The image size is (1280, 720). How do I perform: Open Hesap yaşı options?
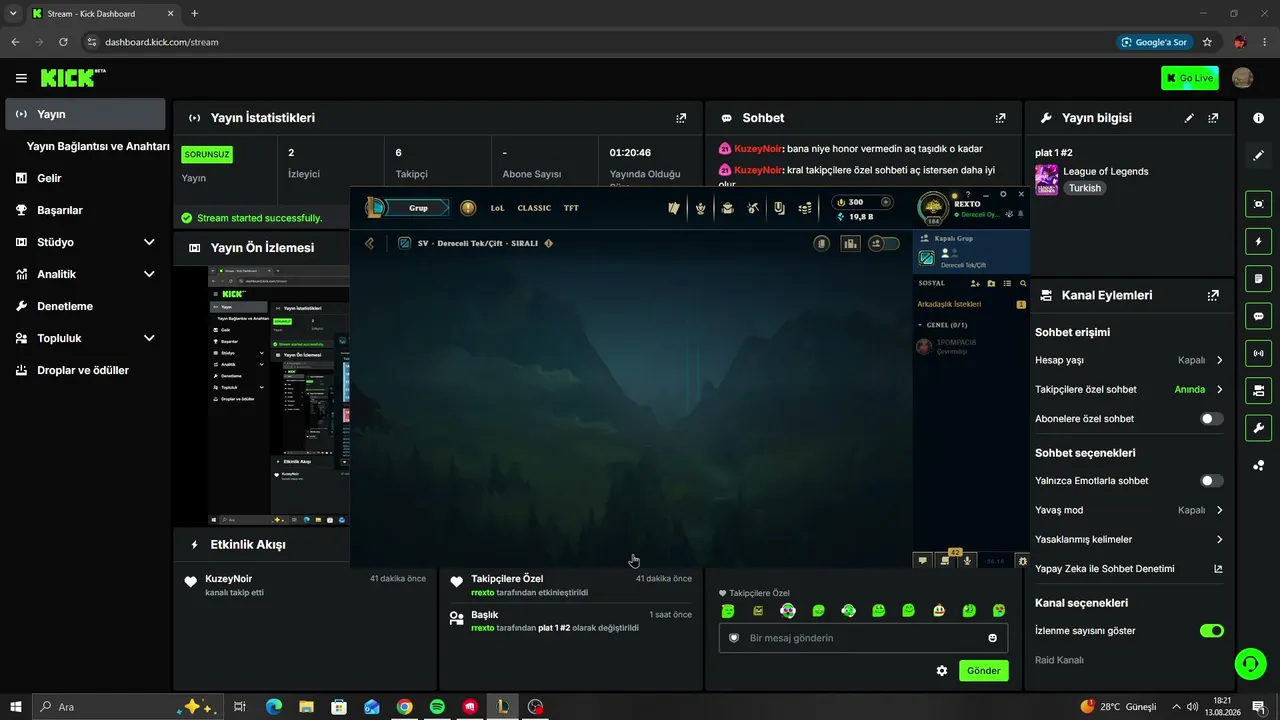pos(1129,360)
